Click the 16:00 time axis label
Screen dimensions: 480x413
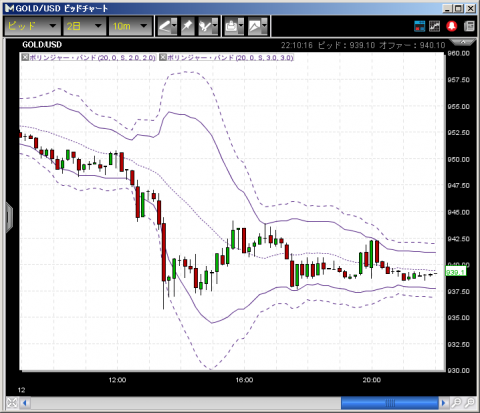pos(244,380)
